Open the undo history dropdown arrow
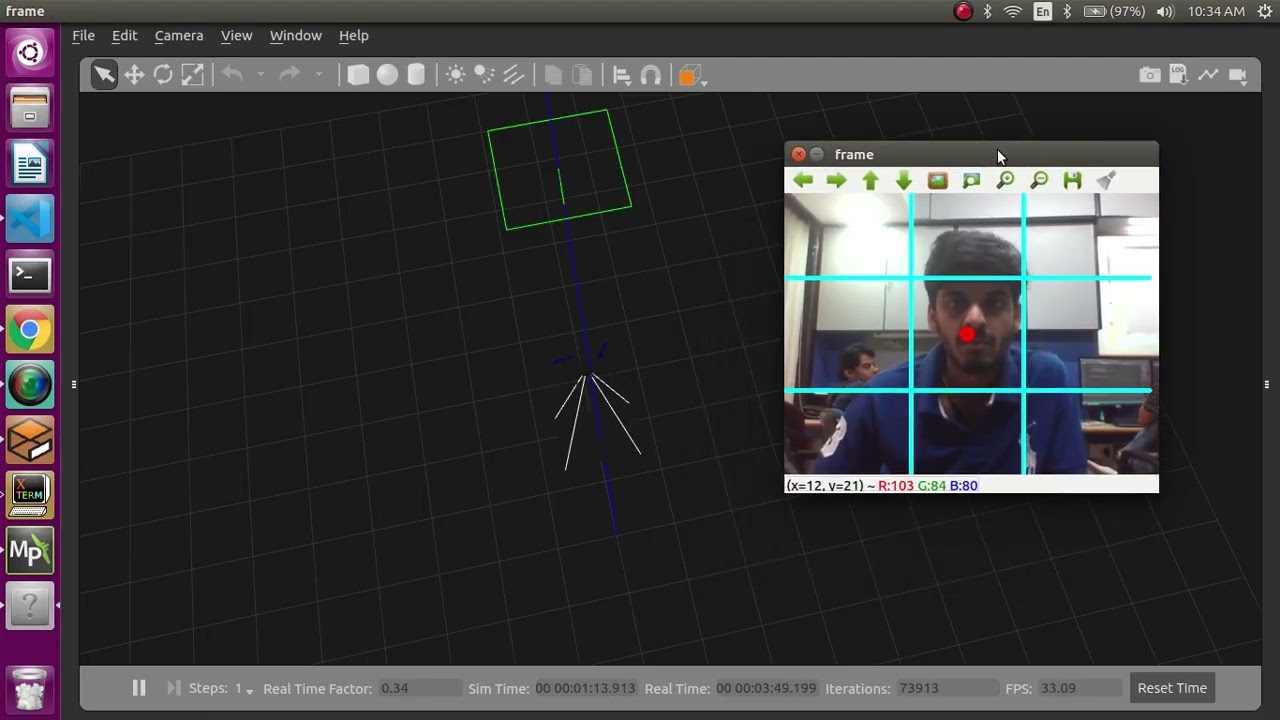The height and width of the screenshot is (720, 1280). (x=261, y=75)
